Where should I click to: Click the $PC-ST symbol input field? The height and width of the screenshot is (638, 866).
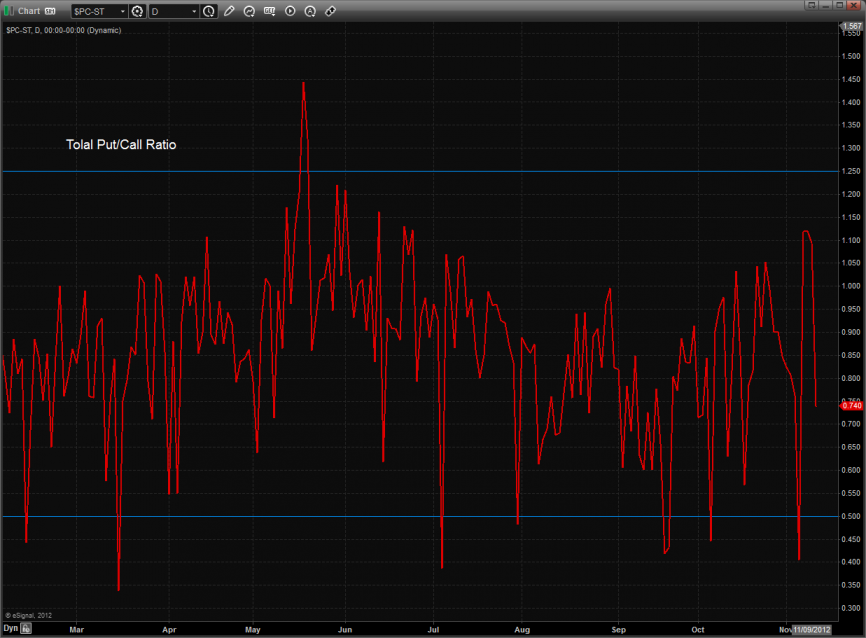click(95, 11)
